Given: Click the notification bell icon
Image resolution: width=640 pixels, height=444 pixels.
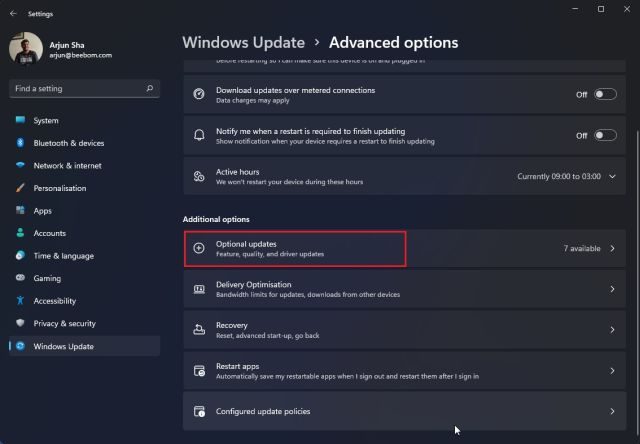Looking at the screenshot, I should point(199,135).
